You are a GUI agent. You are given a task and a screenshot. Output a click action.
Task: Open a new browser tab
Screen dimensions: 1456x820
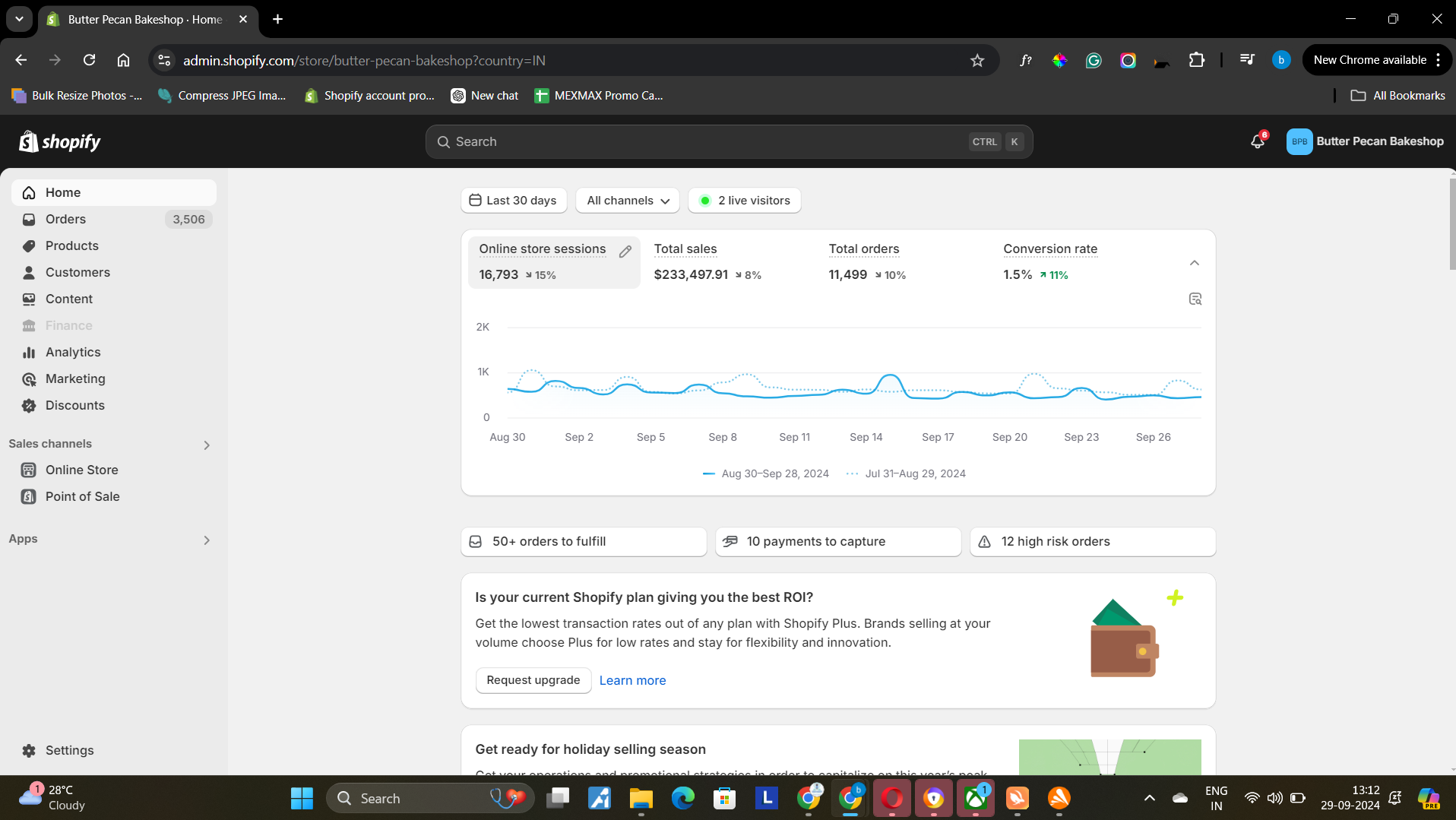point(278,19)
